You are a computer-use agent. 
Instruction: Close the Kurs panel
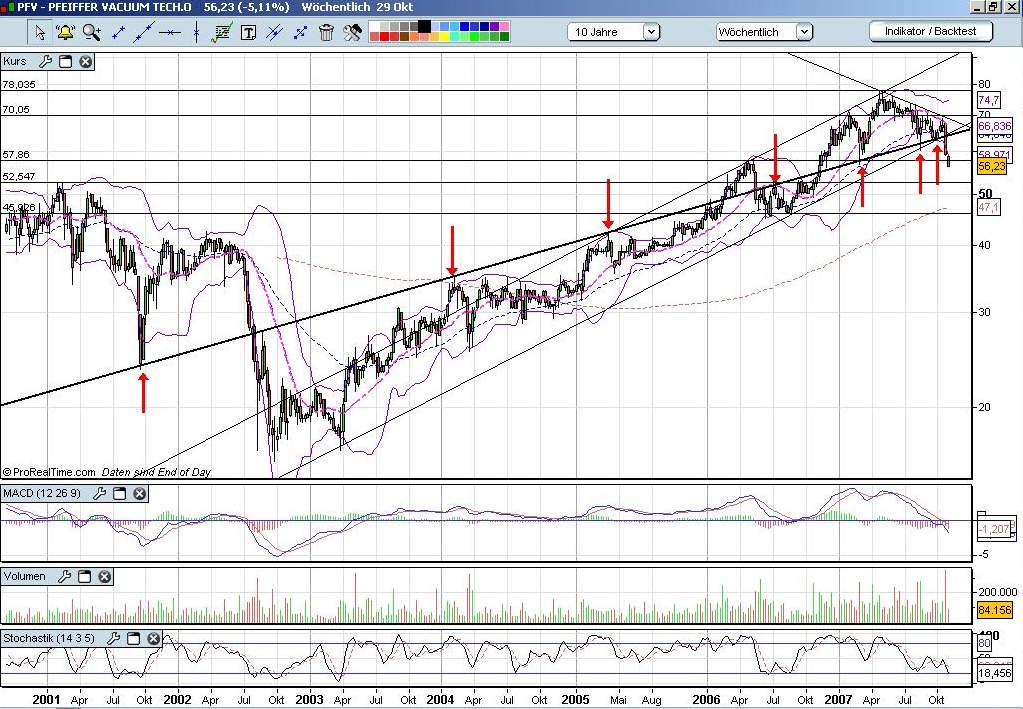[x=85, y=61]
